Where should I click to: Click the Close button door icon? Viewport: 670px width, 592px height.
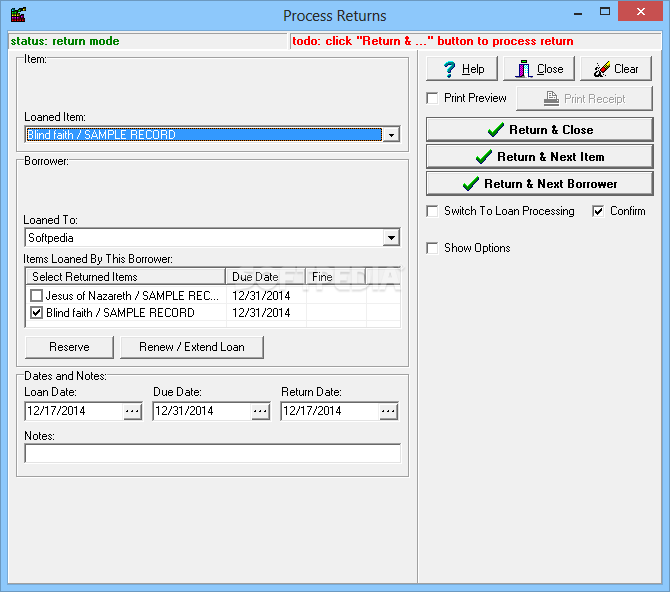click(523, 69)
